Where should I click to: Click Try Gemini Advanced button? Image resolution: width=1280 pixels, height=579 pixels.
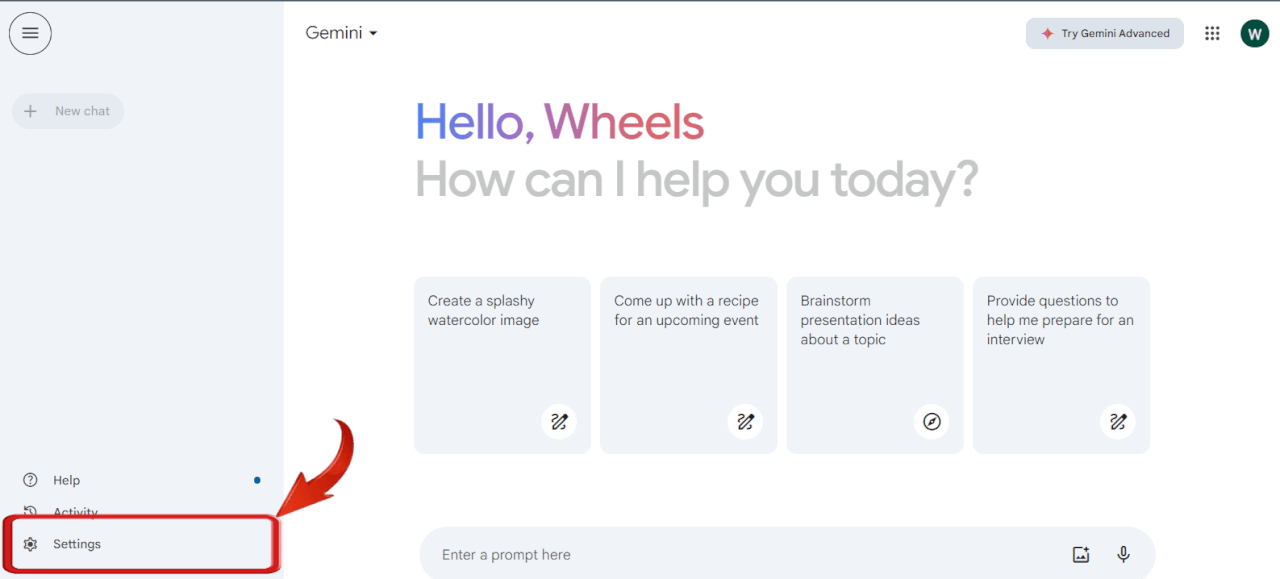coord(1104,33)
